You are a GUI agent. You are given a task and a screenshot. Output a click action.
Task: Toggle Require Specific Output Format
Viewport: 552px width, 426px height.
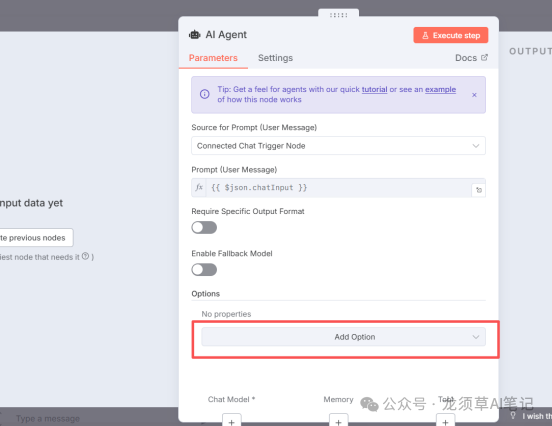click(204, 227)
